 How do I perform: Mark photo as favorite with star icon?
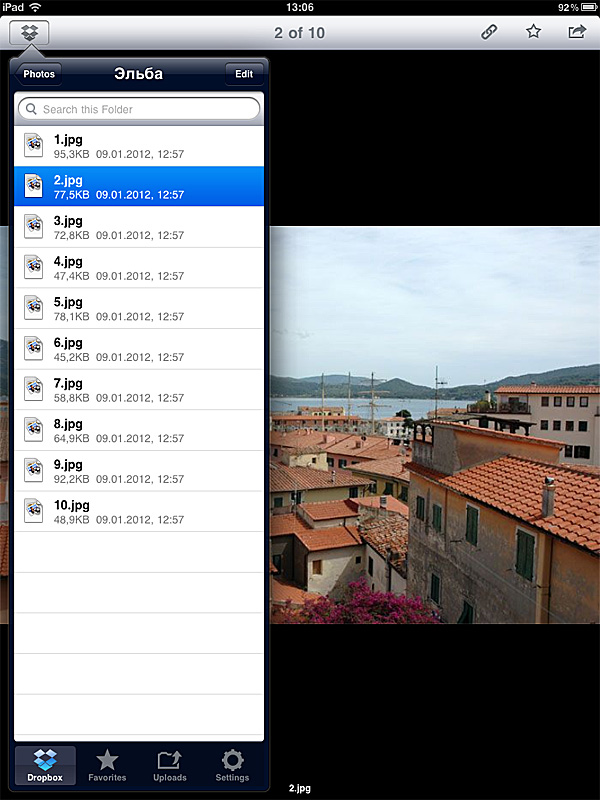533,32
